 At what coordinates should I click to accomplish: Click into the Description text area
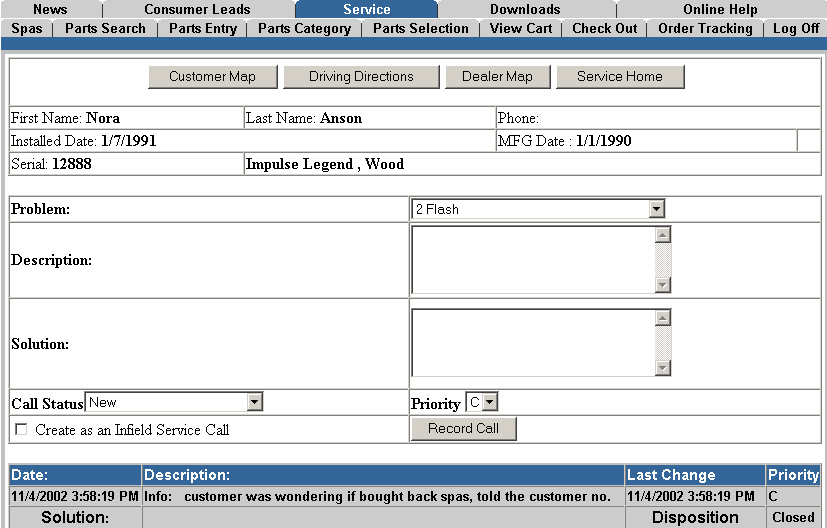tap(533, 260)
